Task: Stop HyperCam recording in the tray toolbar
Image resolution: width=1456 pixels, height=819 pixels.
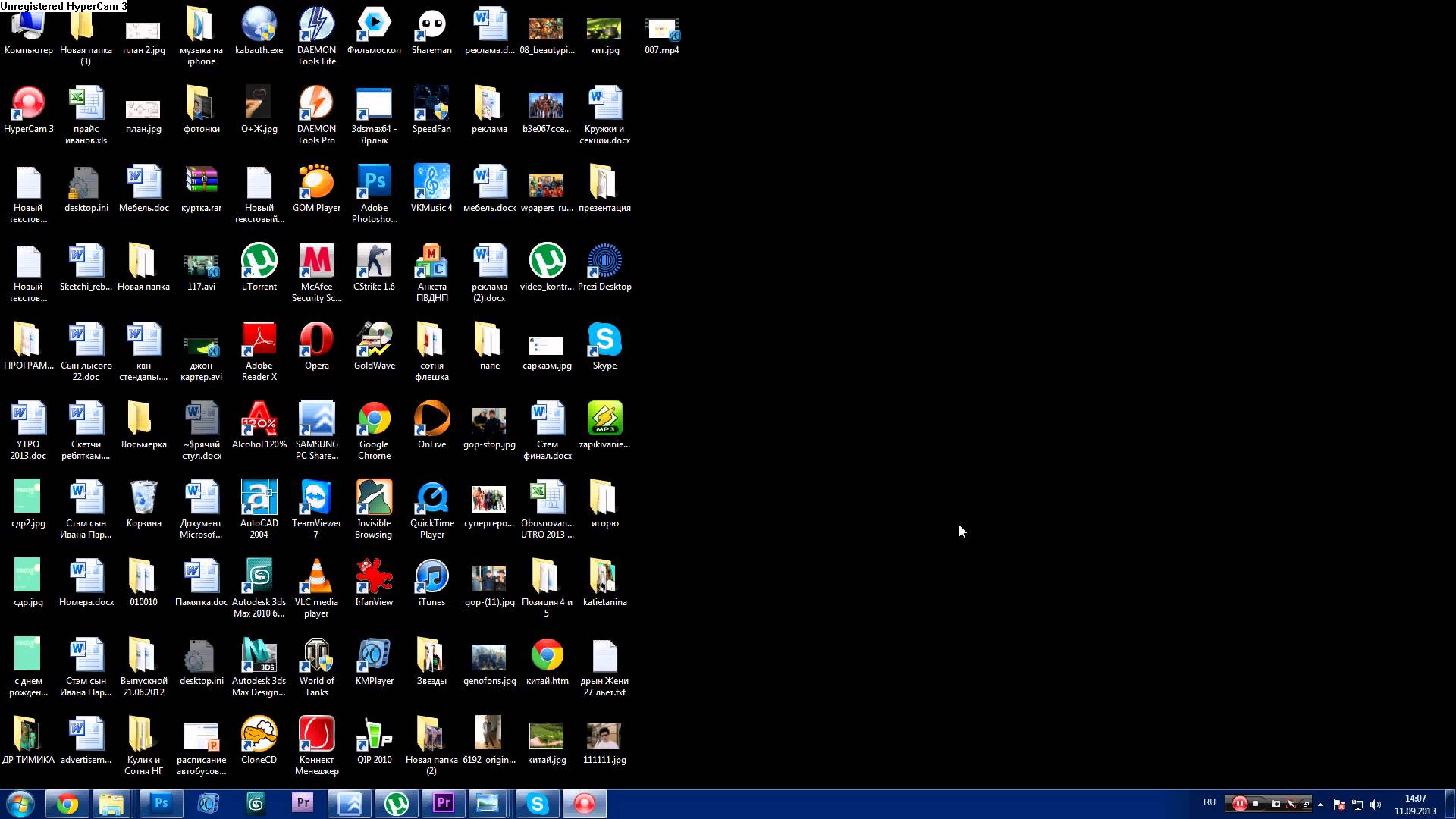Action: tap(1256, 804)
